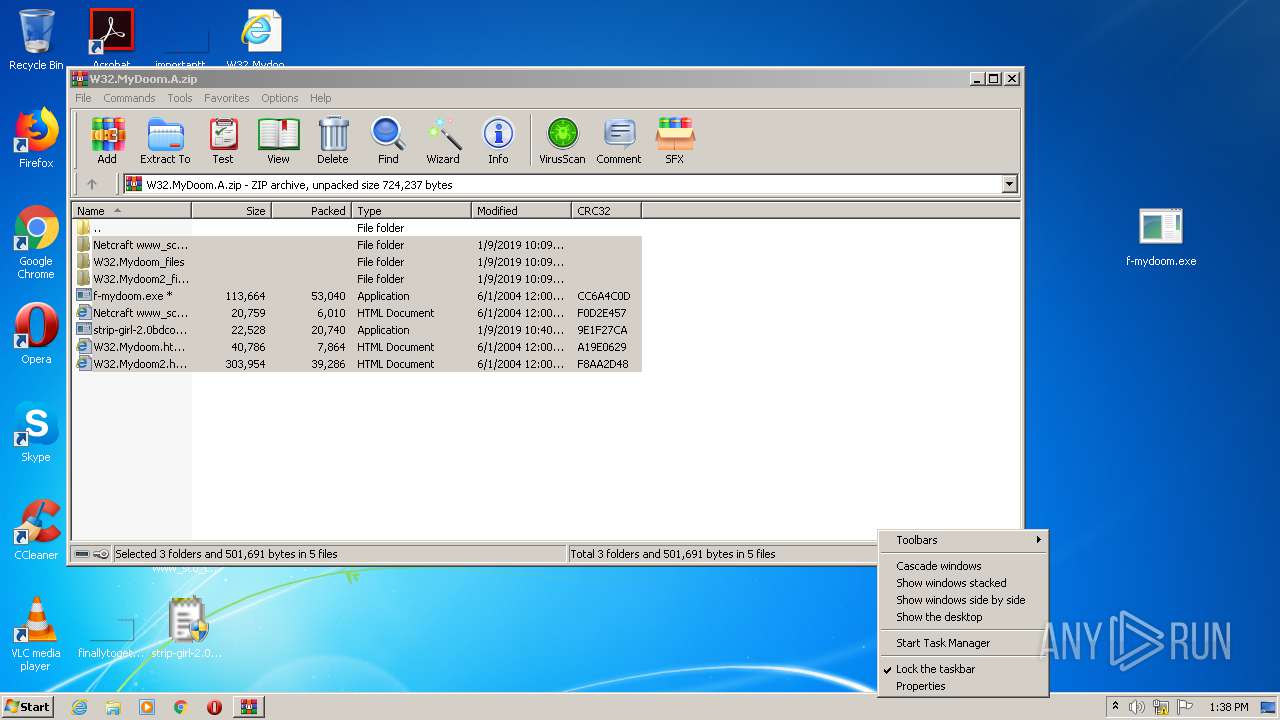Sort file list by Type column
The image size is (1280, 720).
(x=411, y=211)
